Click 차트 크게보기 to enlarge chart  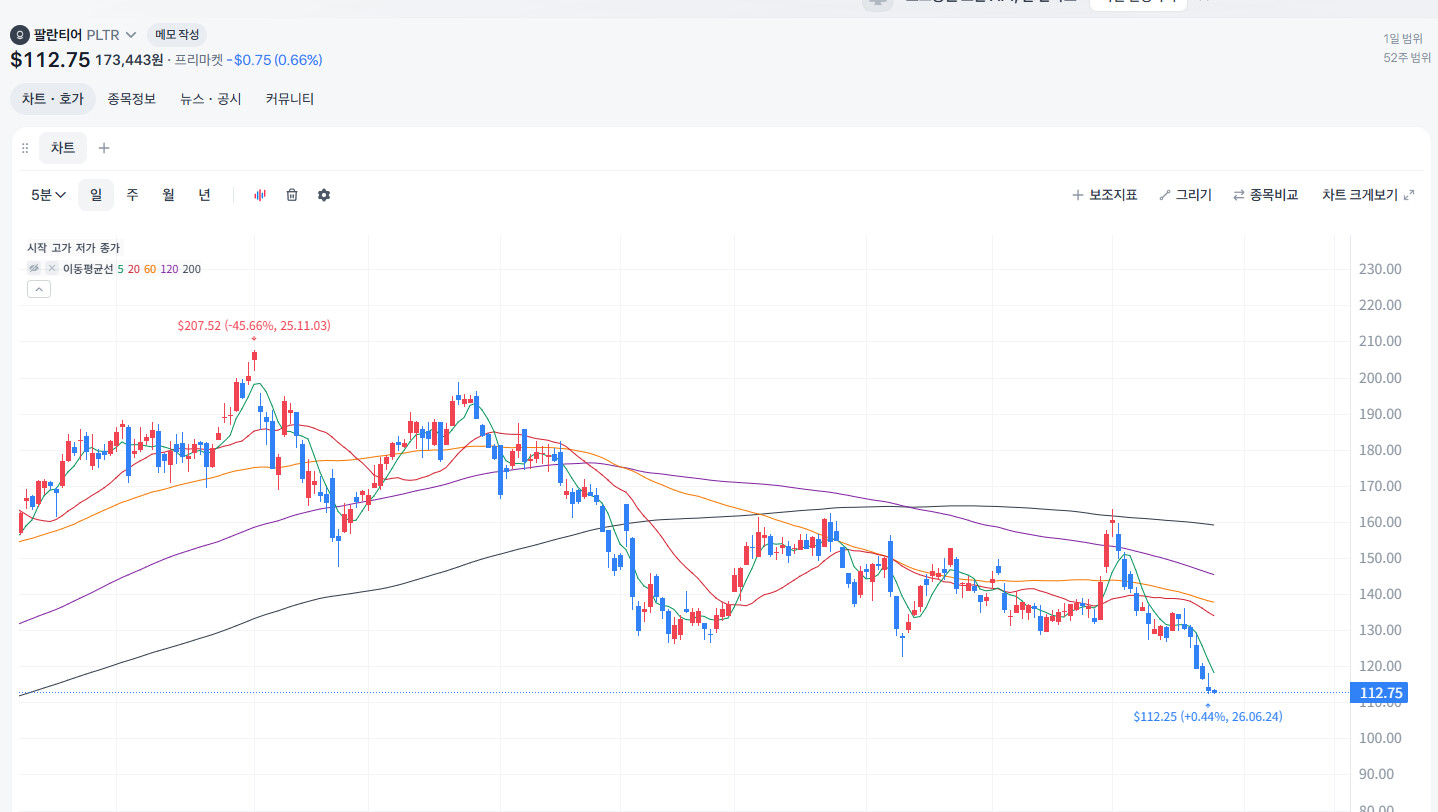point(1368,195)
